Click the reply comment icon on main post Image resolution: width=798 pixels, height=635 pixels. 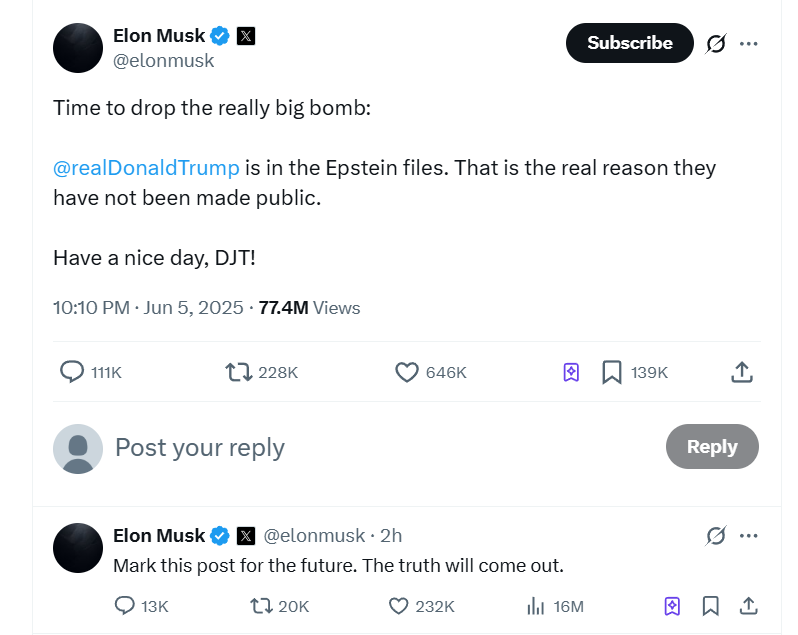pyautogui.click(x=72, y=372)
